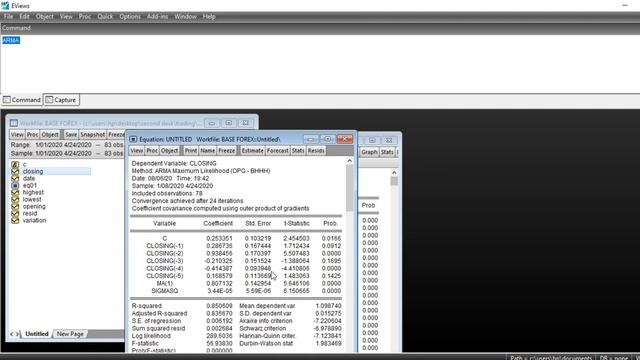Viewport: 640px width, 360px height.
Task: Click scroll up arrow in background window
Action: click(x=394, y=173)
